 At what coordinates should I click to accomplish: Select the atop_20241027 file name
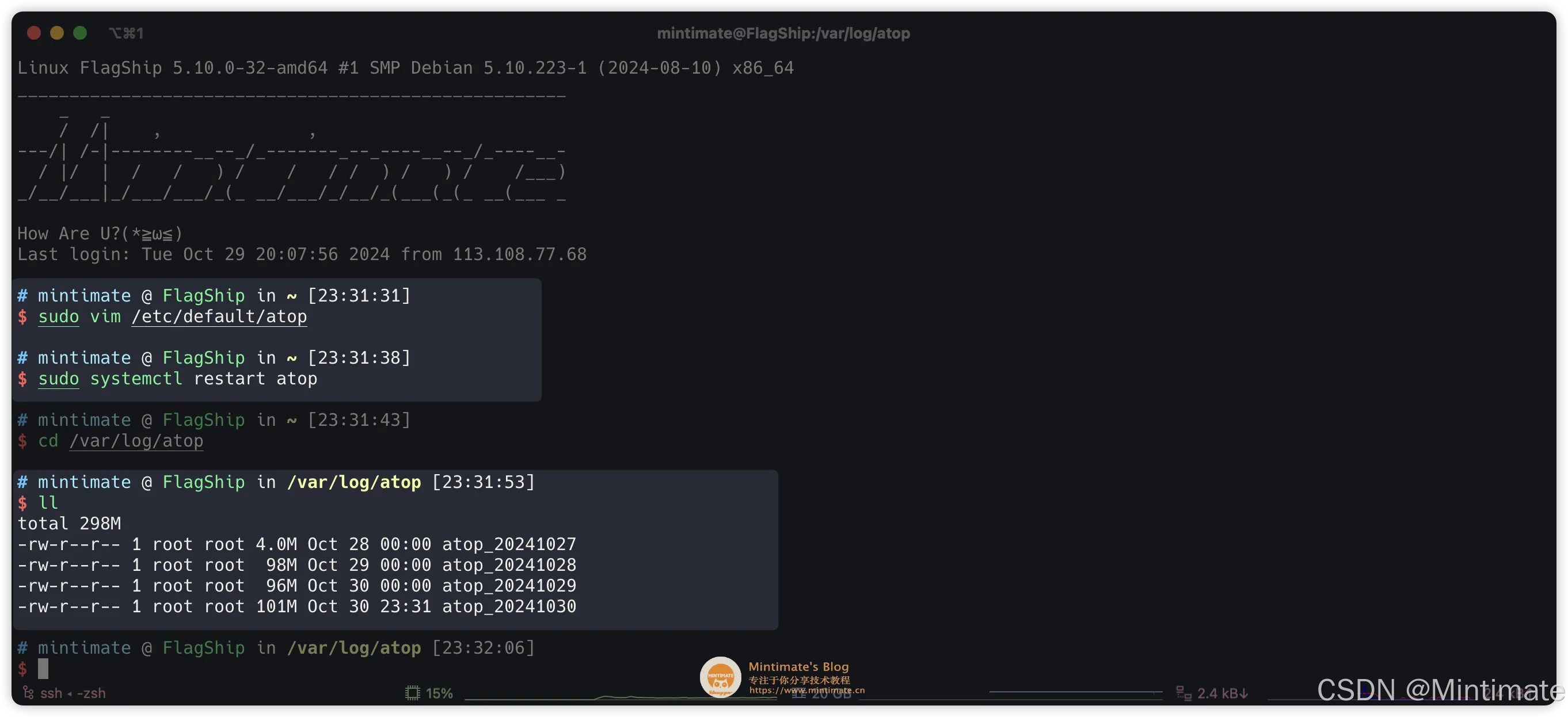tap(508, 544)
